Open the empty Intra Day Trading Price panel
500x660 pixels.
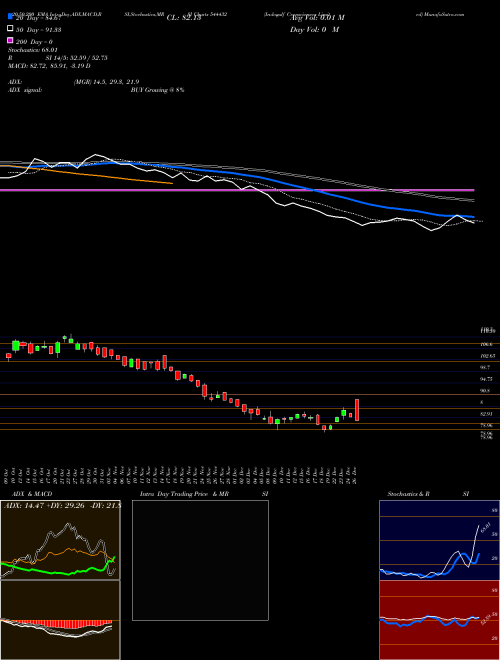pyautogui.click(x=200, y=560)
